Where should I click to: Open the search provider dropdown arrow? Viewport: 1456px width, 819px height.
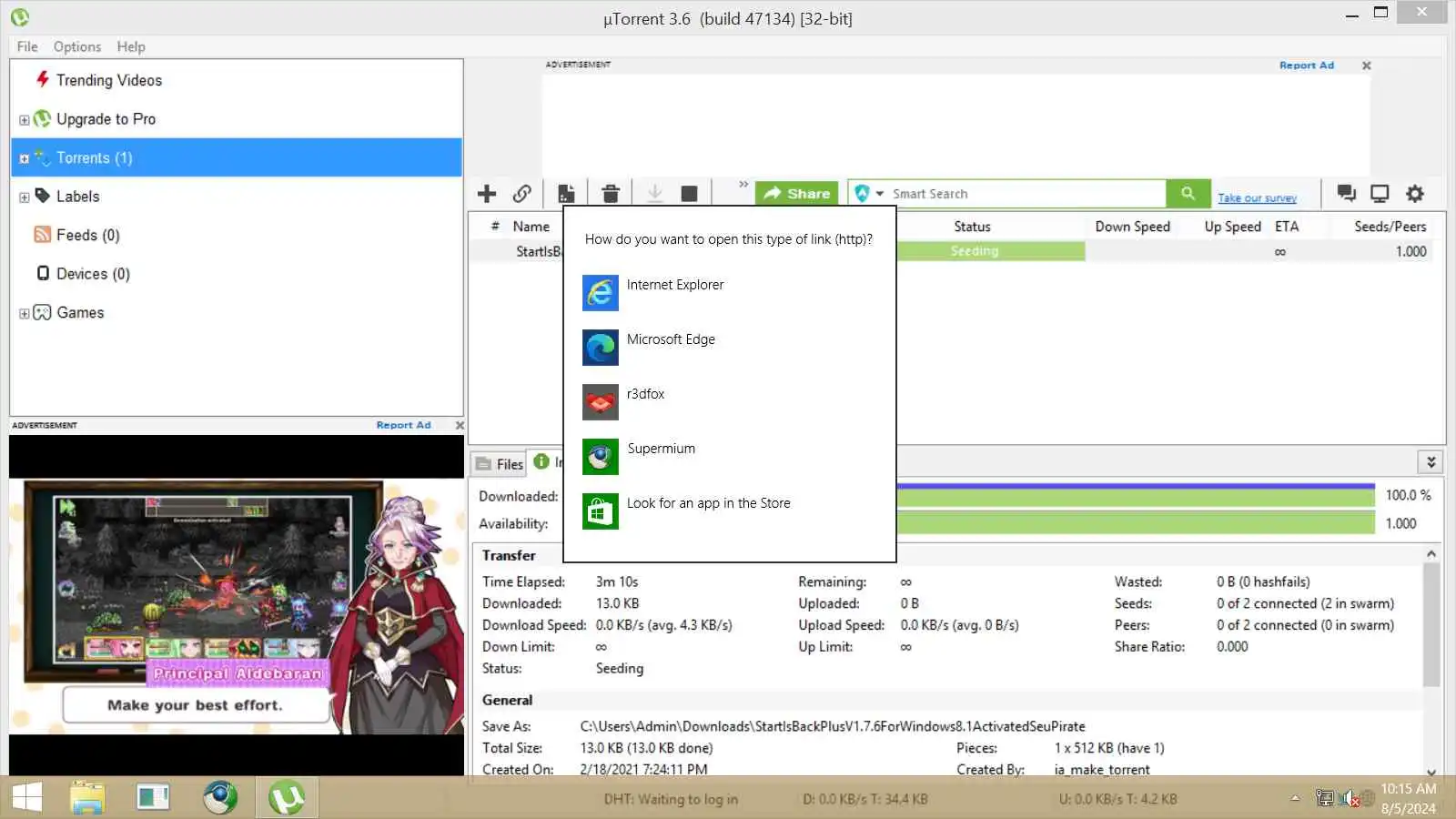pyautogui.click(x=879, y=194)
